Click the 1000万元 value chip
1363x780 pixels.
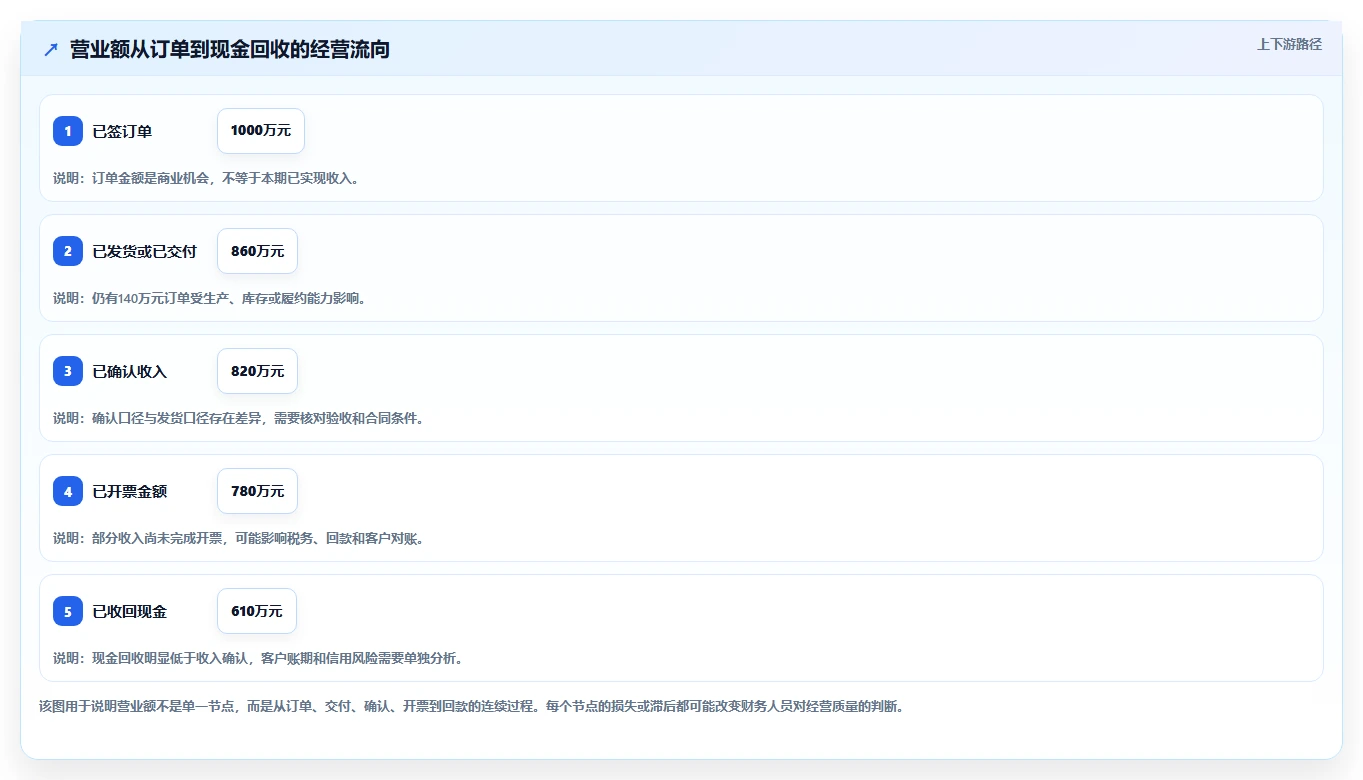(261, 131)
